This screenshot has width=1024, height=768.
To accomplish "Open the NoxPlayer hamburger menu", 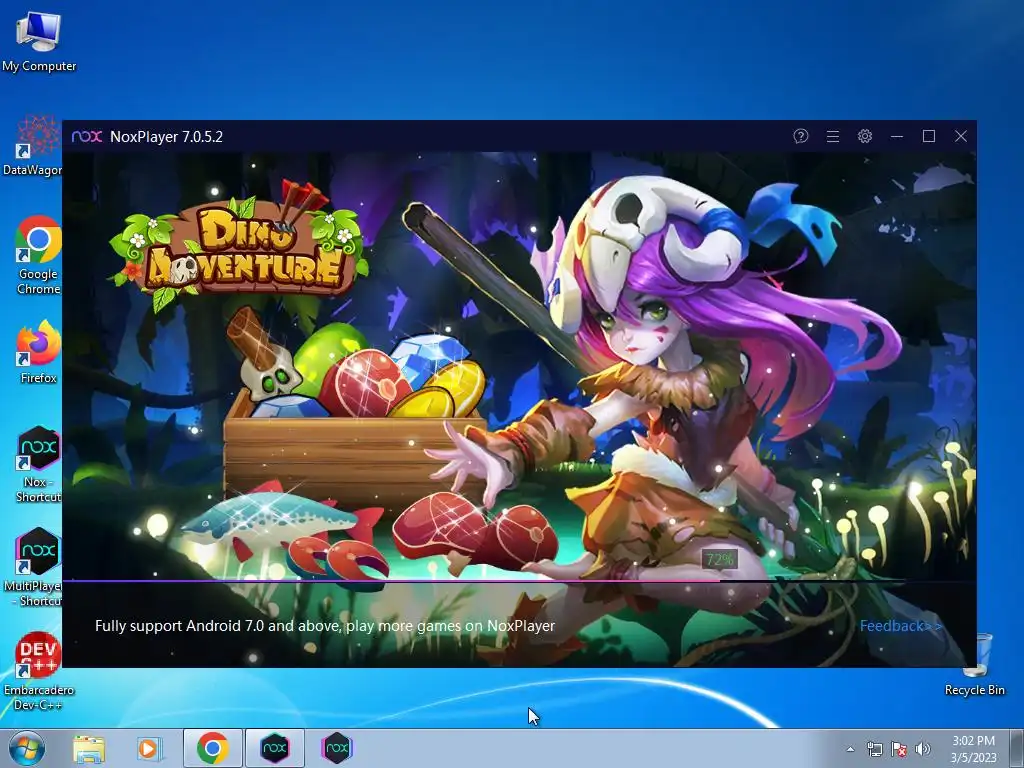I will coord(833,136).
